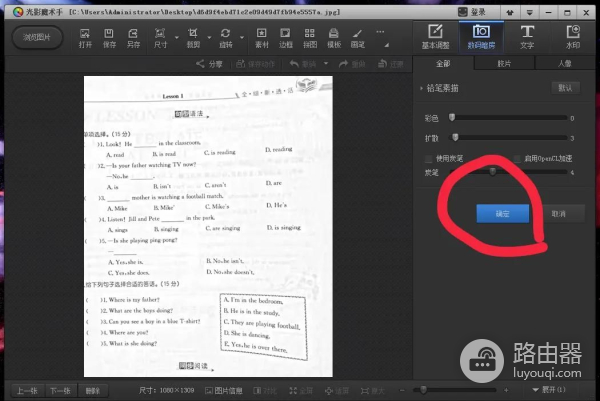Click the 彩色 slider handle

454,117
